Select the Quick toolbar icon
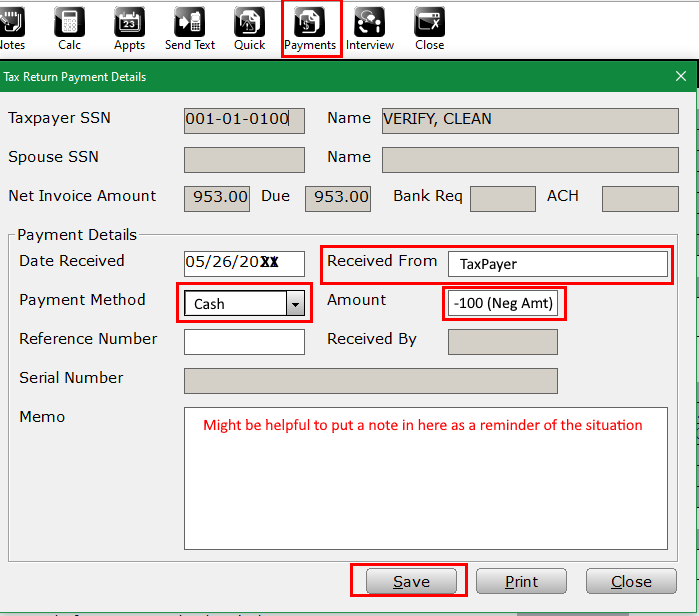The image size is (699, 616). pos(249,28)
